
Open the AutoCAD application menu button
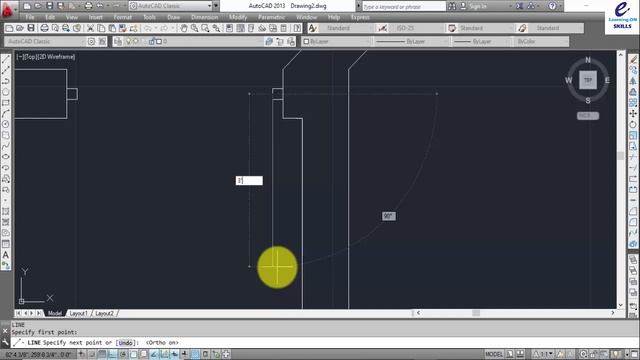(7, 9)
